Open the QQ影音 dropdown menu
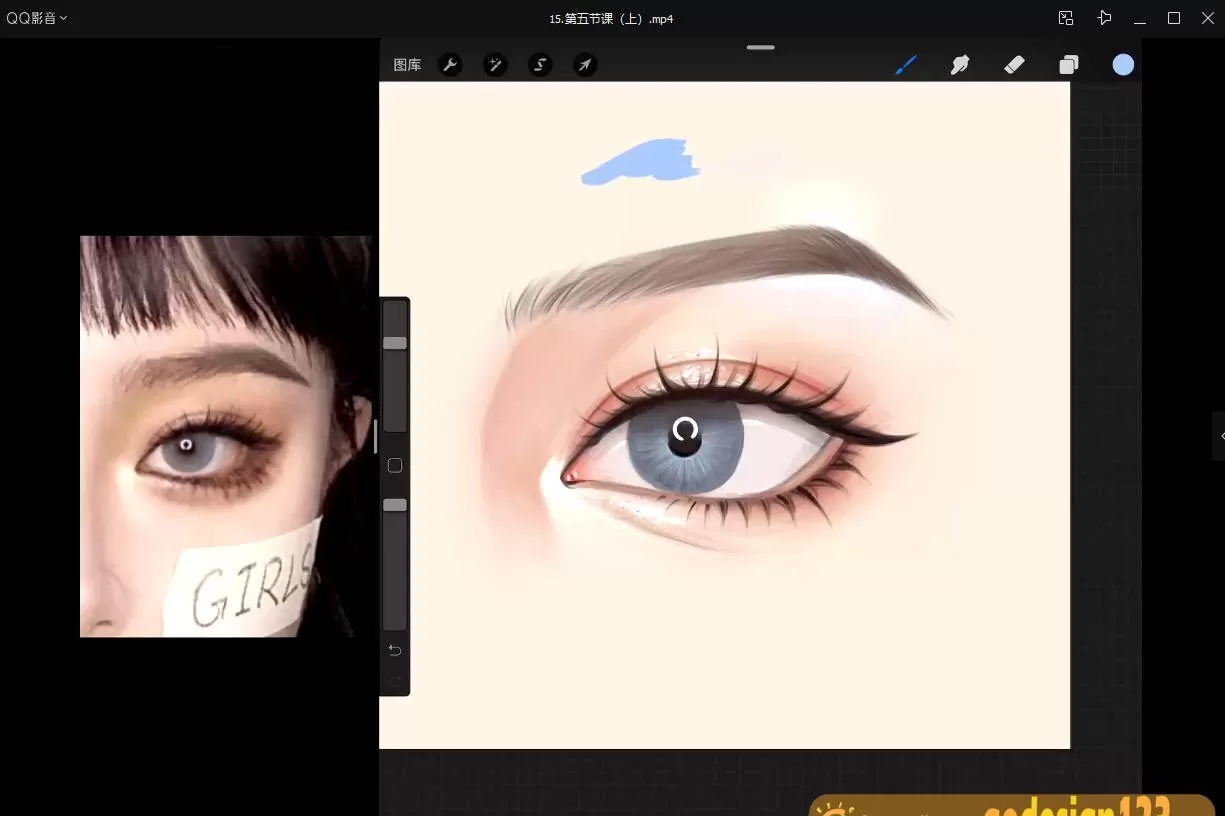 36,17
